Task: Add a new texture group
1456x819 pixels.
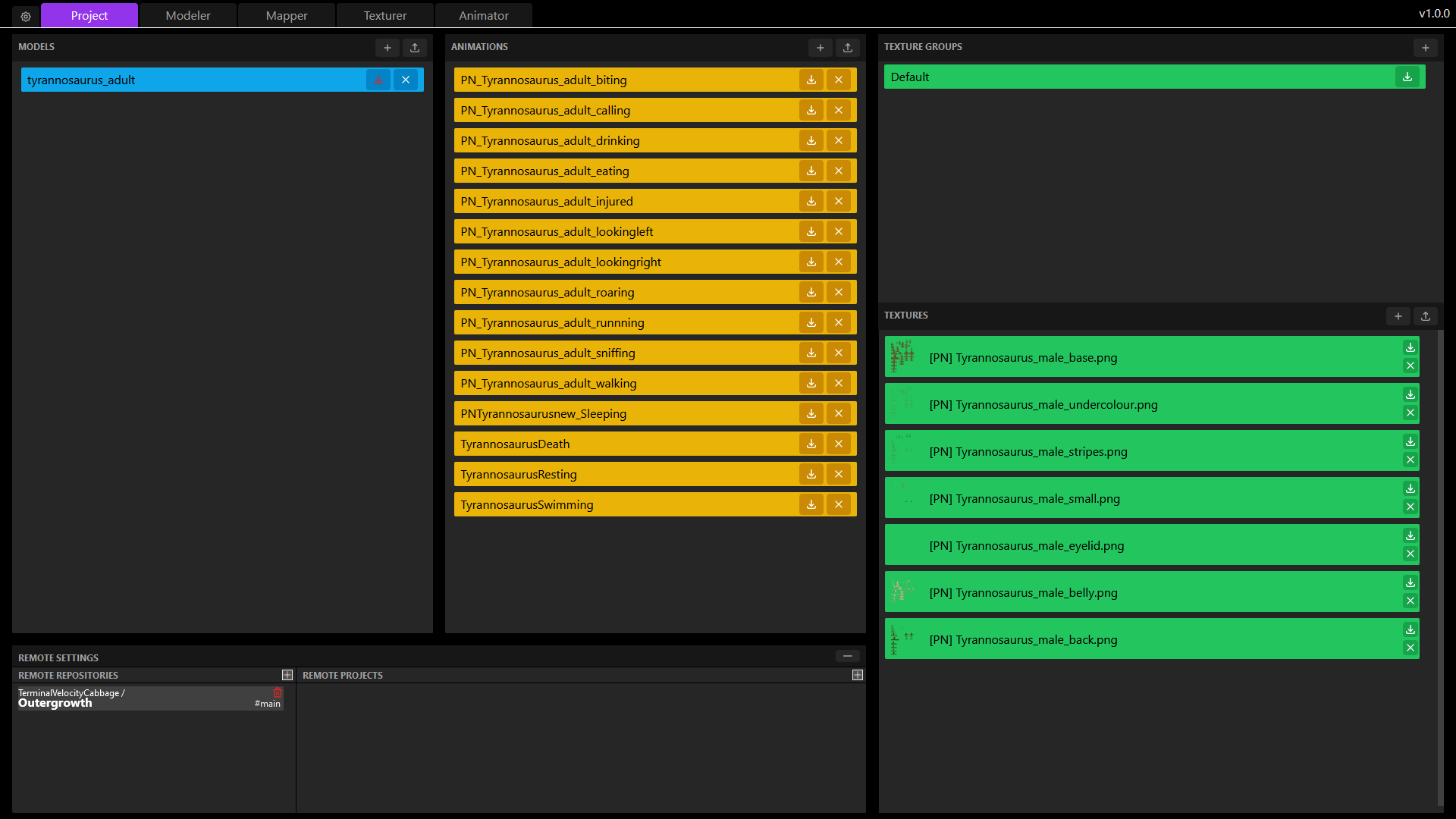Action: [1426, 48]
